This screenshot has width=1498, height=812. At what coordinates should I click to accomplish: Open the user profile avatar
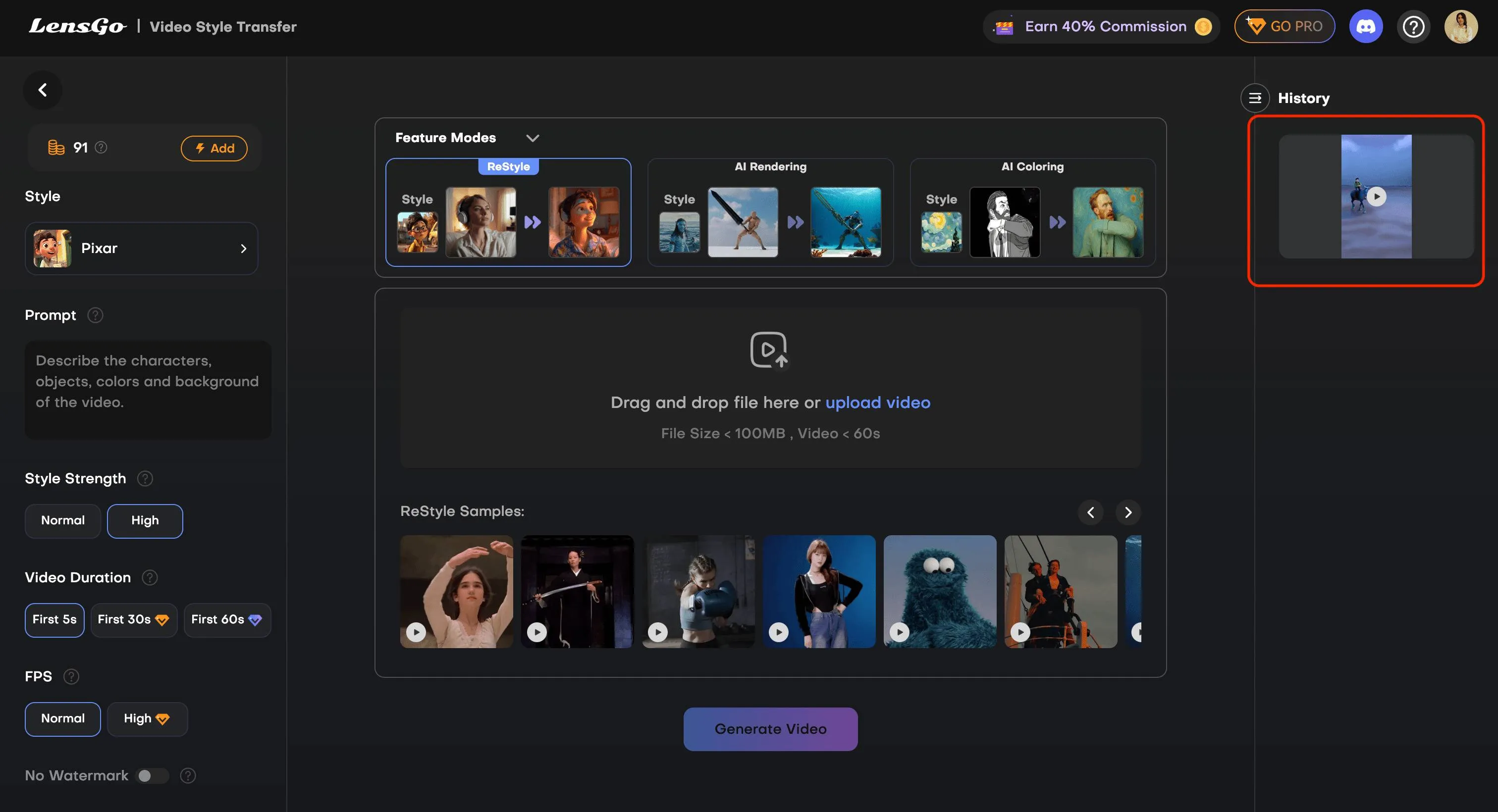(1461, 27)
